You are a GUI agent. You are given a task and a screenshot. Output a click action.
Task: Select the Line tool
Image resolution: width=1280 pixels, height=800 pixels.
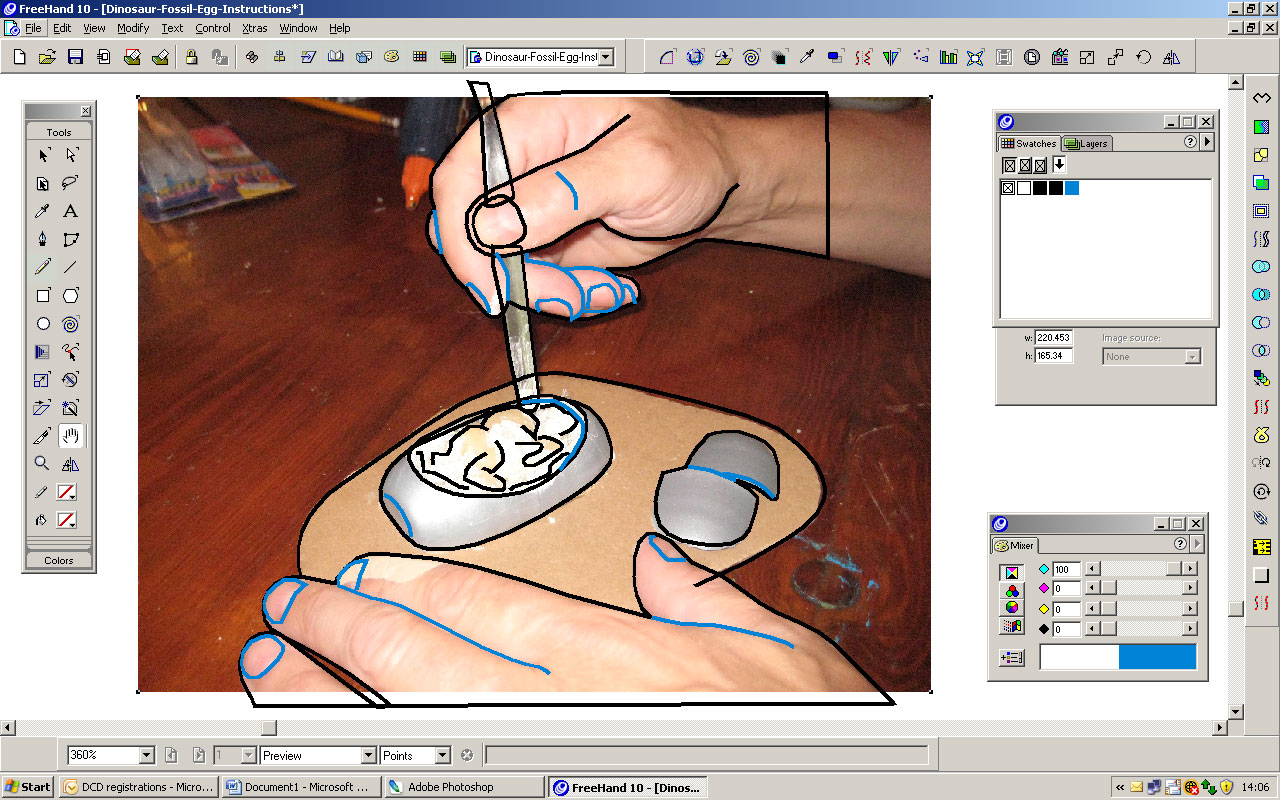coord(71,267)
